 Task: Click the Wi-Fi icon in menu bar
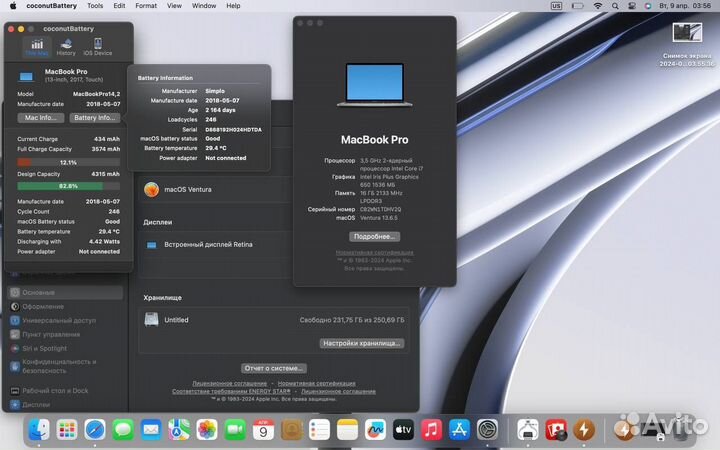click(x=597, y=6)
